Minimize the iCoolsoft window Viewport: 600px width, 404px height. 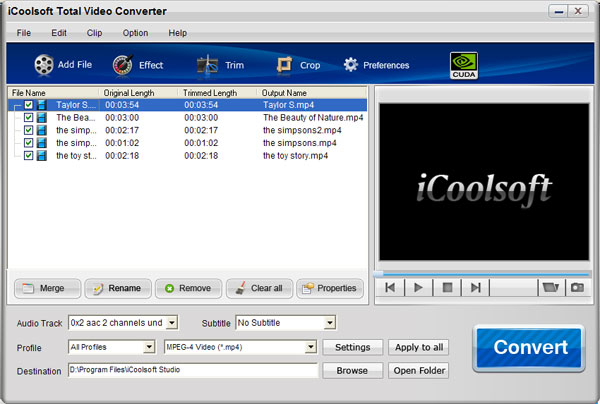(x=559, y=11)
